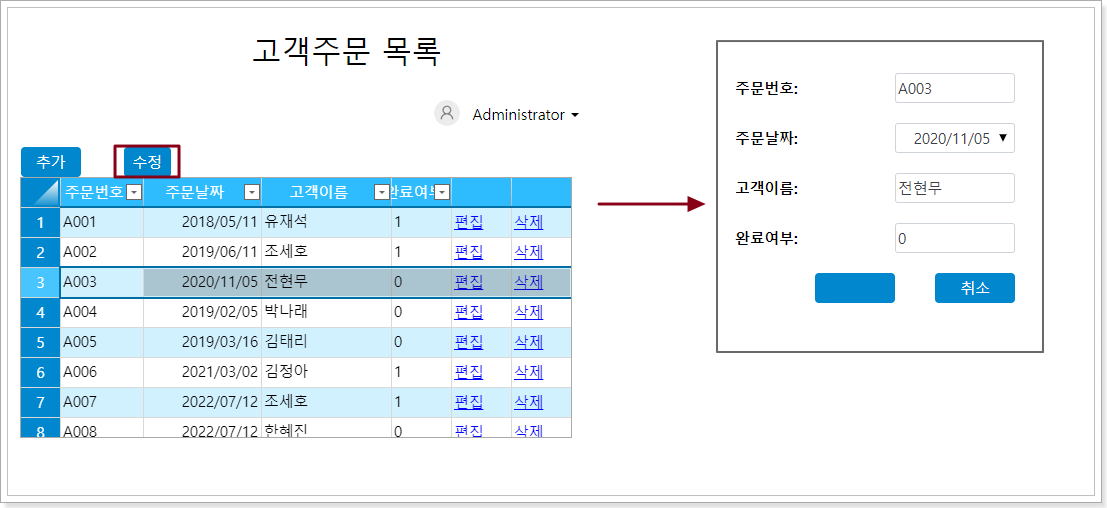This screenshot has width=1107, height=508.
Task: Click the 삭제 link for order A006
Action: tap(528, 372)
